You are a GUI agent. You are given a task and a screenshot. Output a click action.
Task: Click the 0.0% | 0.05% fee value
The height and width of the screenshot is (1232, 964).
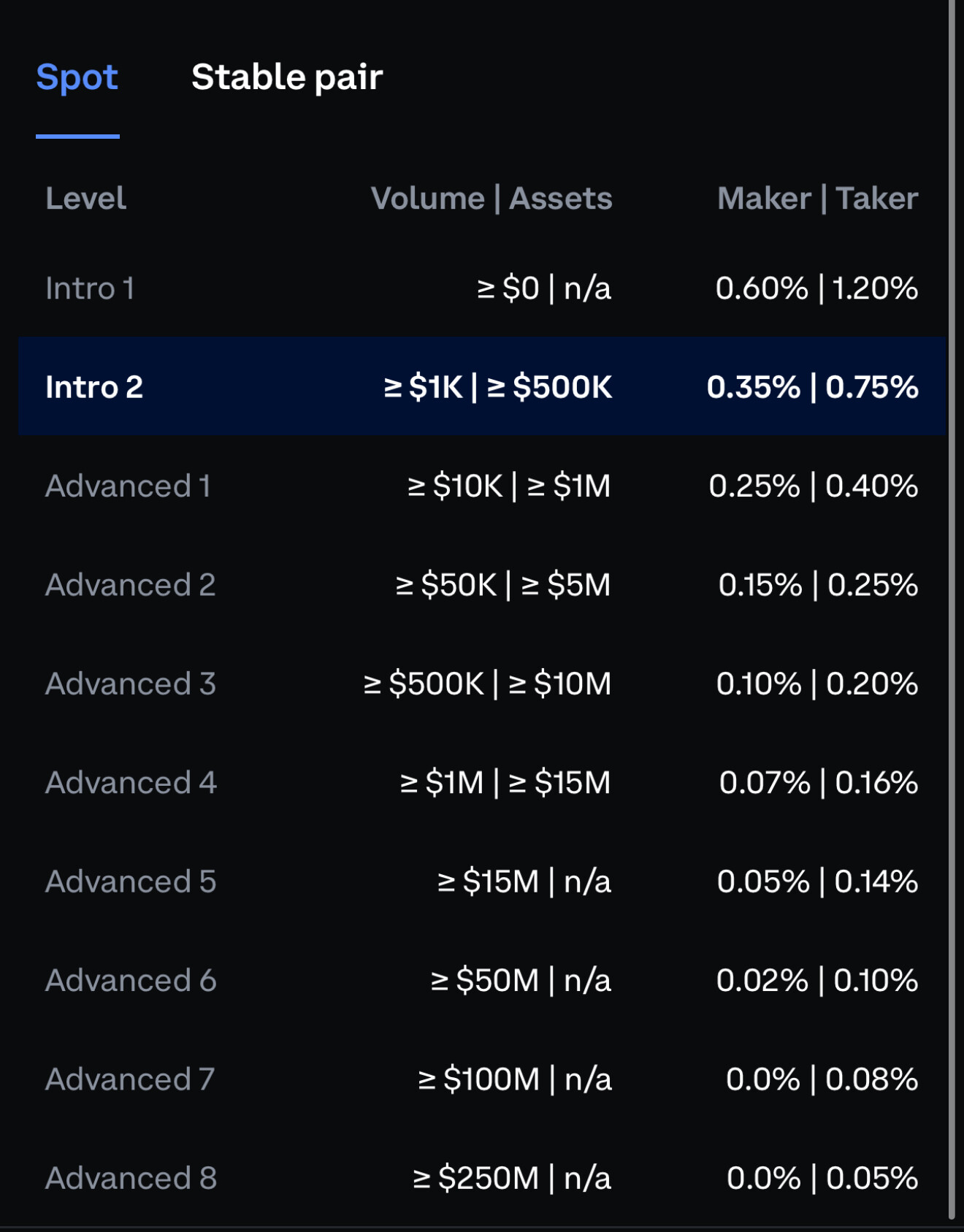[x=822, y=1178]
